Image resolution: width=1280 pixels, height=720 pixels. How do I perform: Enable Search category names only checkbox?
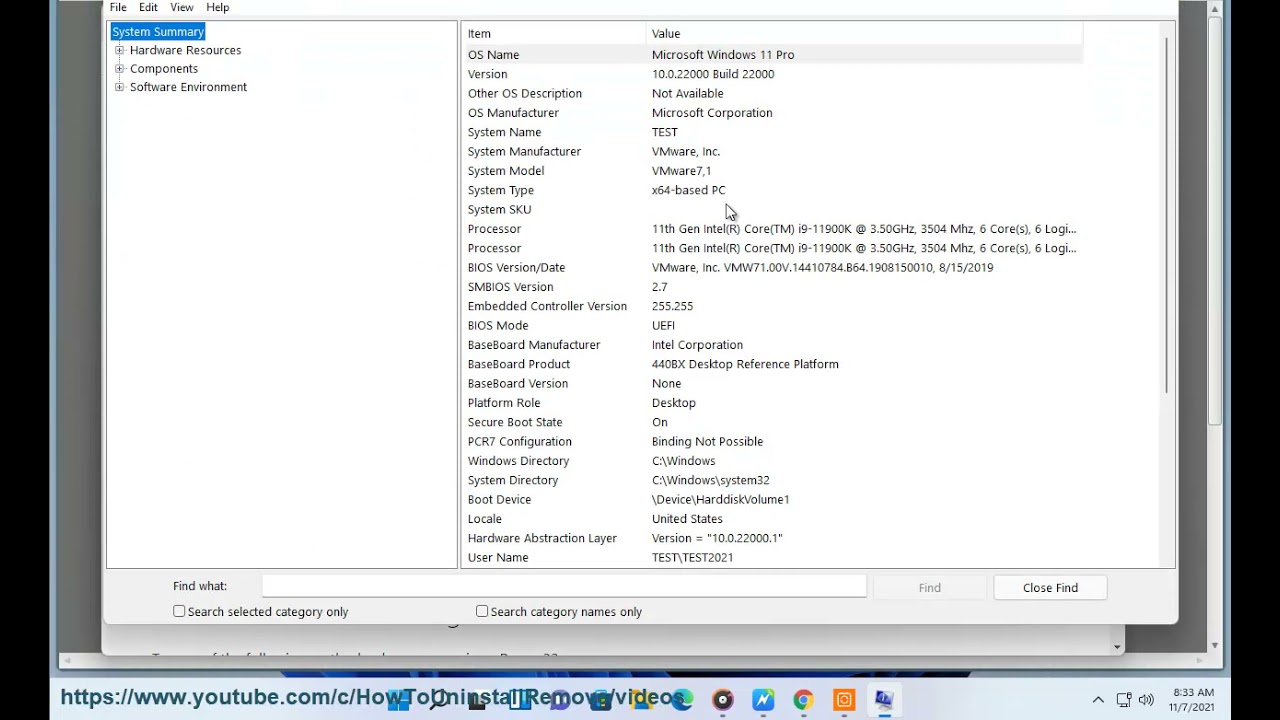click(482, 611)
